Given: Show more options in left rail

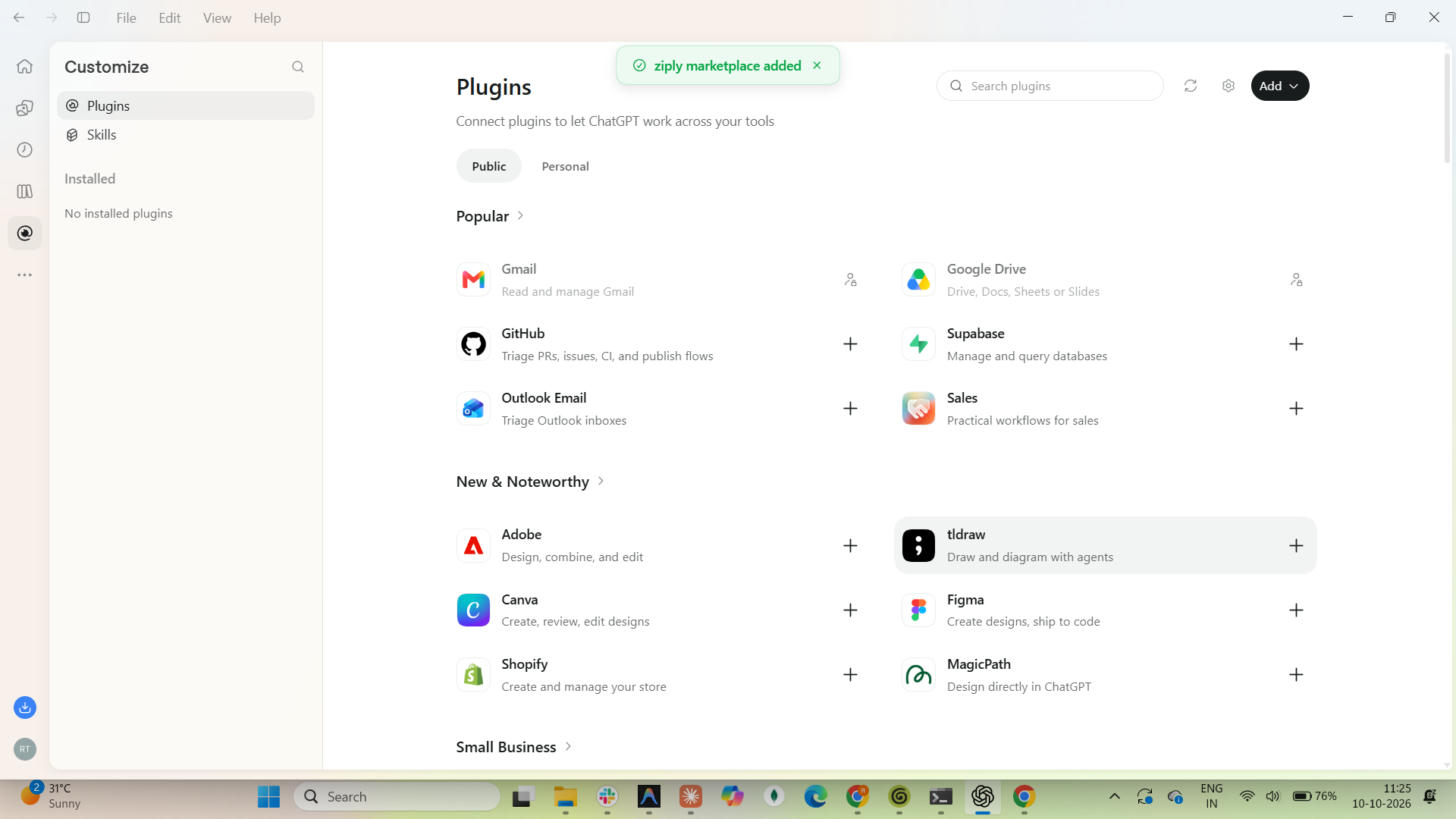Looking at the screenshot, I should [x=25, y=274].
